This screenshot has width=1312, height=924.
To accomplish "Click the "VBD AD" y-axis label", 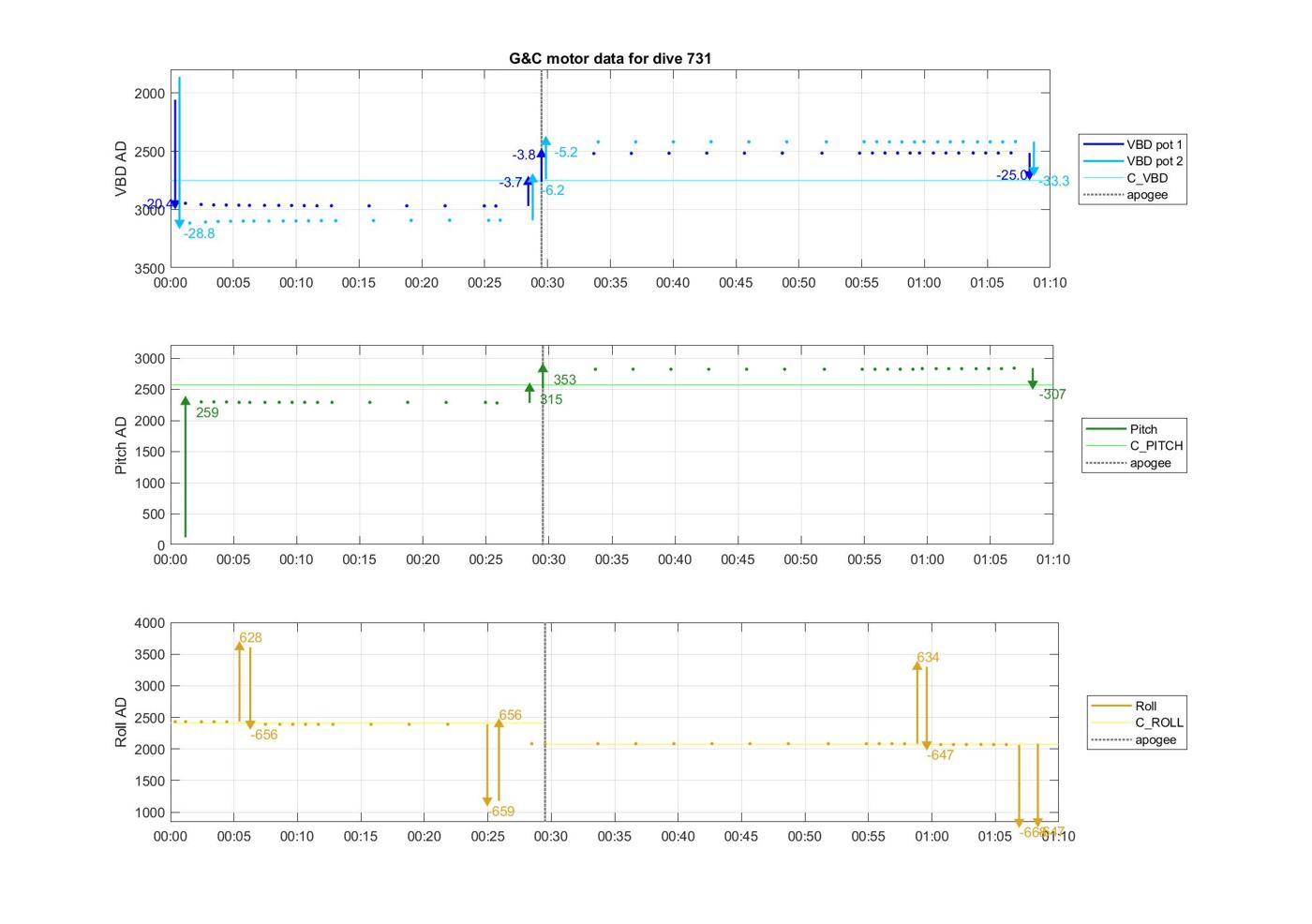I will coord(121,169).
